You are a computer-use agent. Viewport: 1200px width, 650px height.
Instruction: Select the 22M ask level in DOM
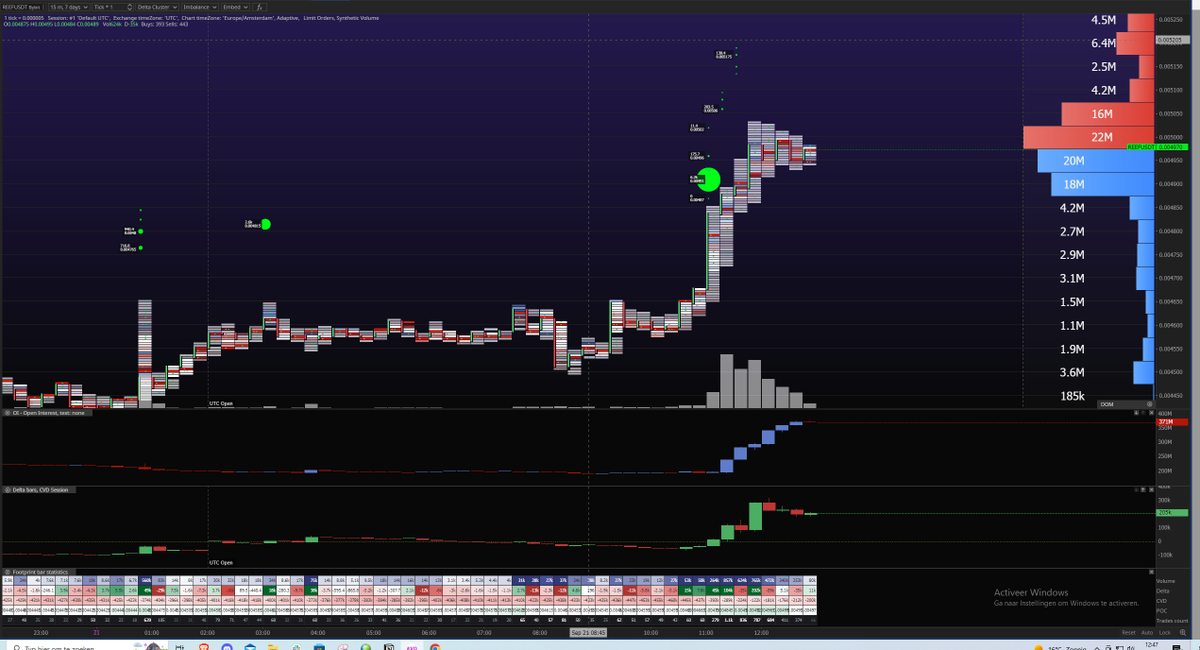coord(1089,137)
